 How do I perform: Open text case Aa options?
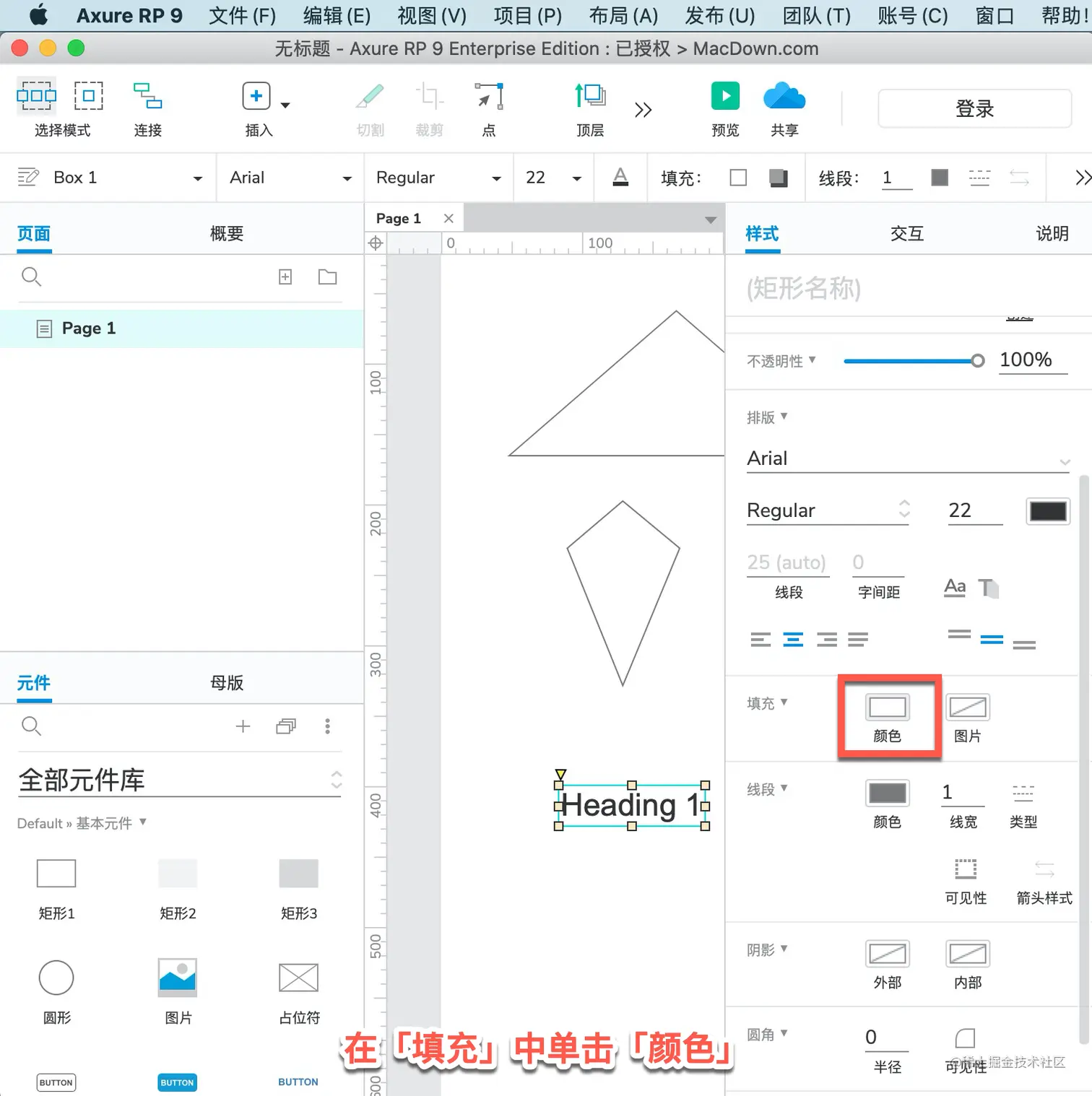click(x=955, y=587)
